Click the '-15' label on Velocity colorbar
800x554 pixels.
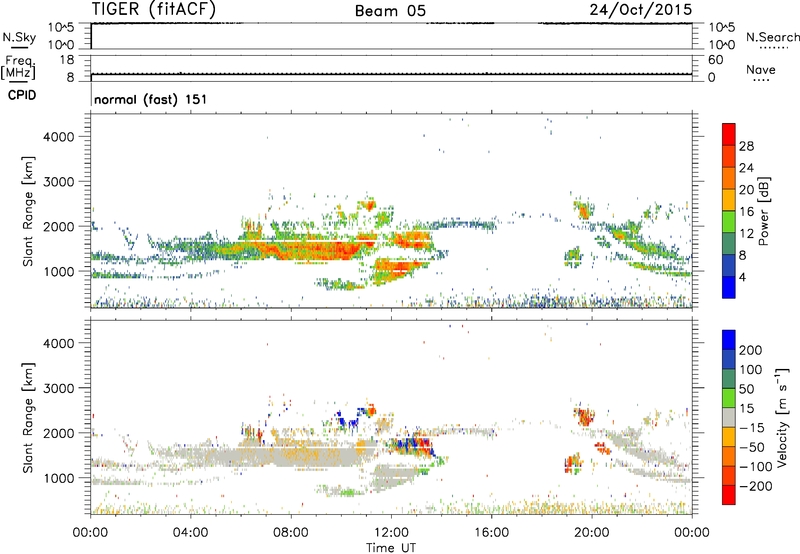click(752, 427)
